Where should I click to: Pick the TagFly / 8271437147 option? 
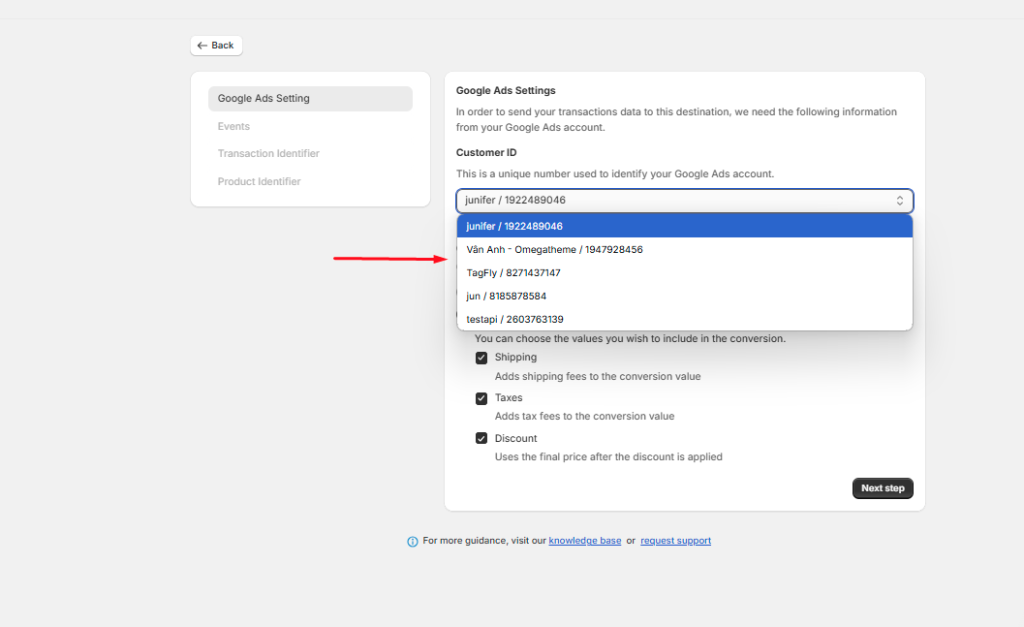pos(684,273)
